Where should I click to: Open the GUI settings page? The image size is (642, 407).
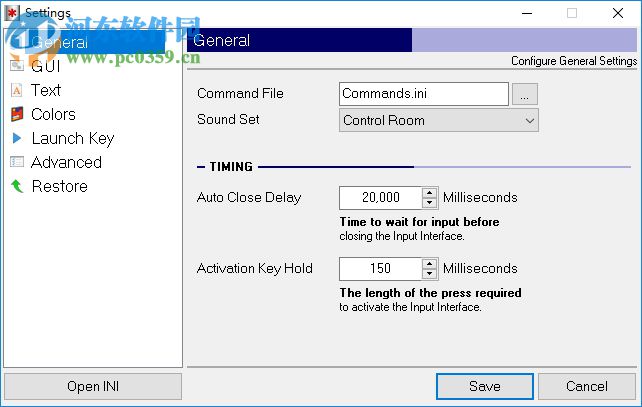(x=45, y=66)
